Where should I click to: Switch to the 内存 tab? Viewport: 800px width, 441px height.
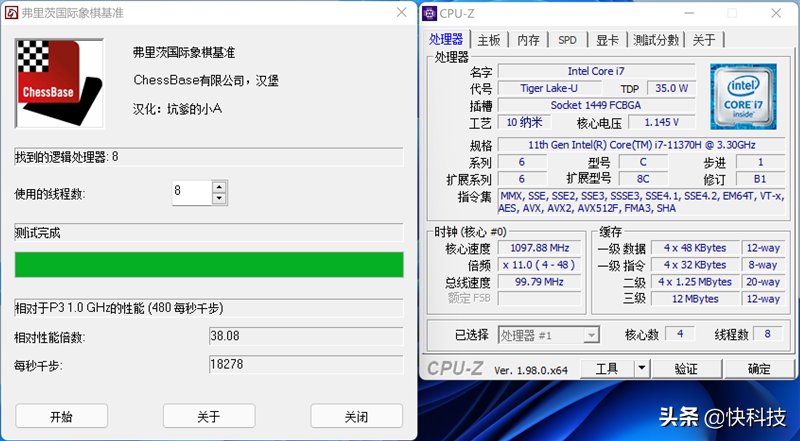pos(528,40)
